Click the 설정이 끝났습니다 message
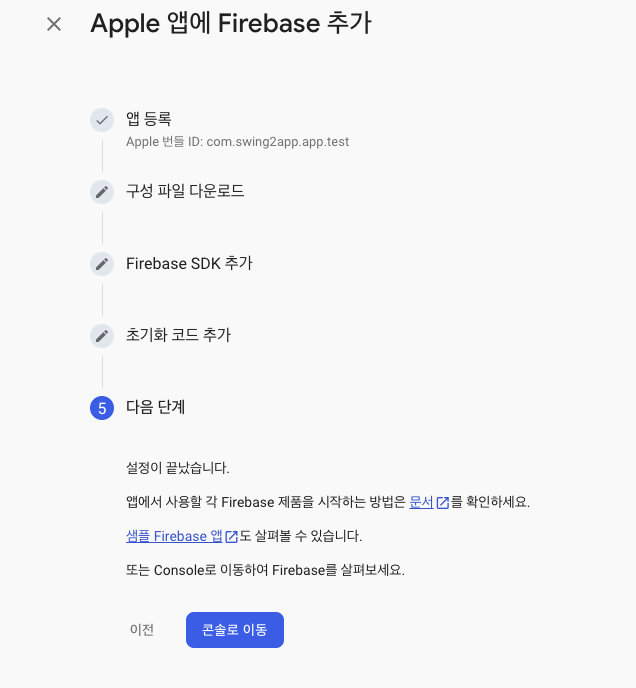This screenshot has height=688, width=636. [x=178, y=467]
